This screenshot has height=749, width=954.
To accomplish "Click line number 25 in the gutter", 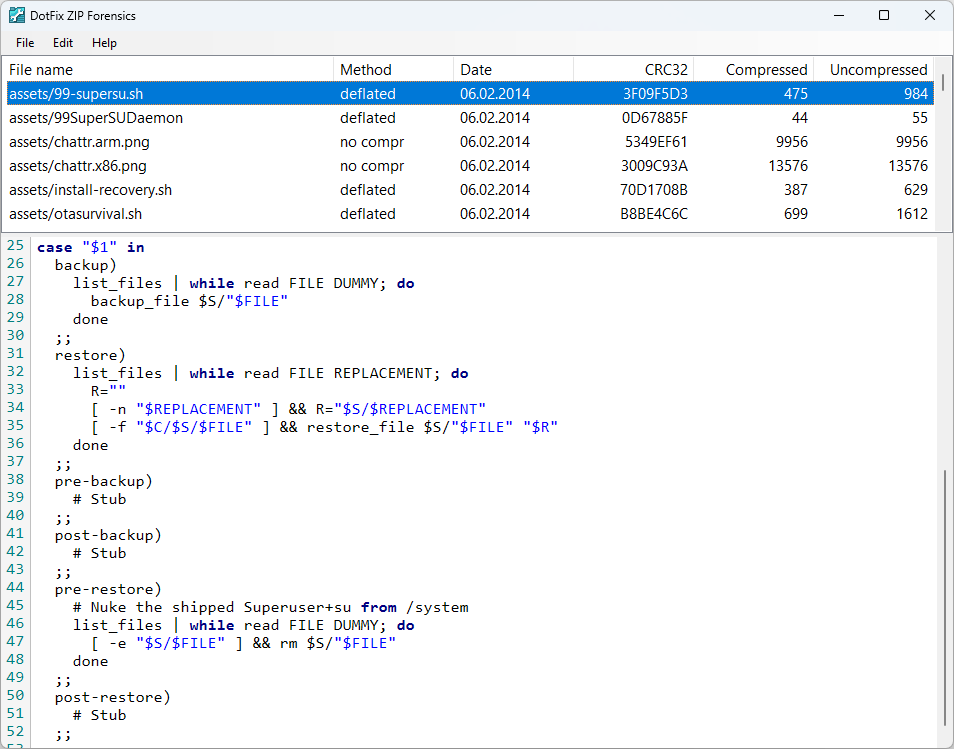I will pyautogui.click(x=15, y=245).
